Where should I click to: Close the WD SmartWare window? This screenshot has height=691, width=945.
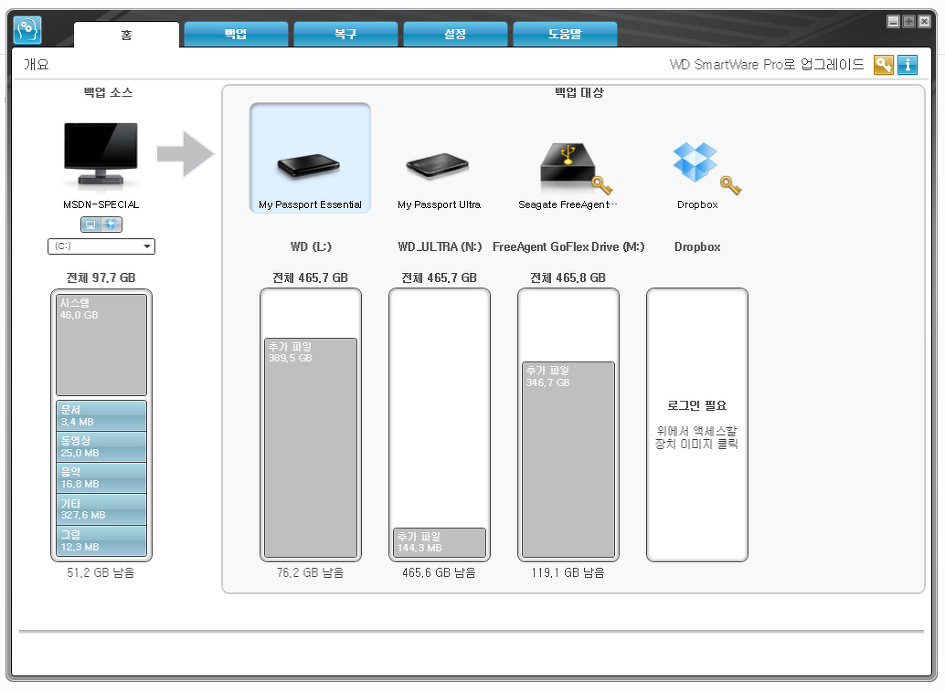point(924,22)
